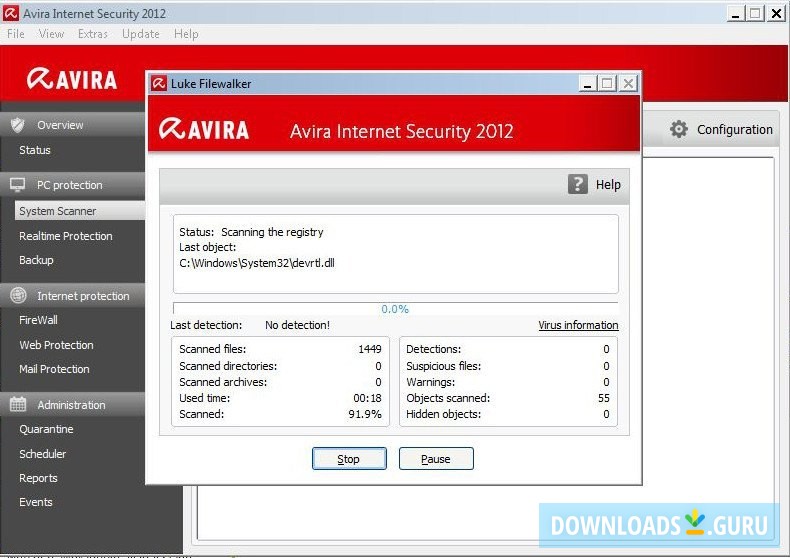Open Scheduler in the sidebar

42,454
